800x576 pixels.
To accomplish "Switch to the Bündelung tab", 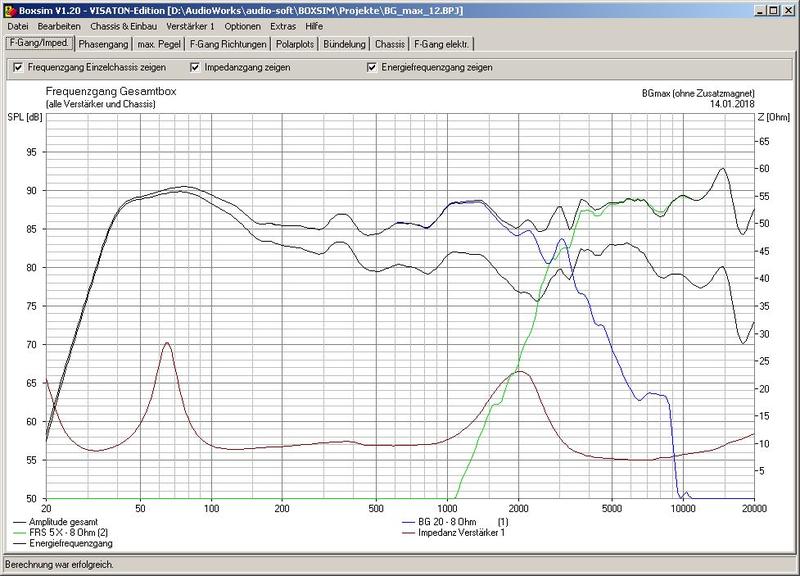I will 344,44.
